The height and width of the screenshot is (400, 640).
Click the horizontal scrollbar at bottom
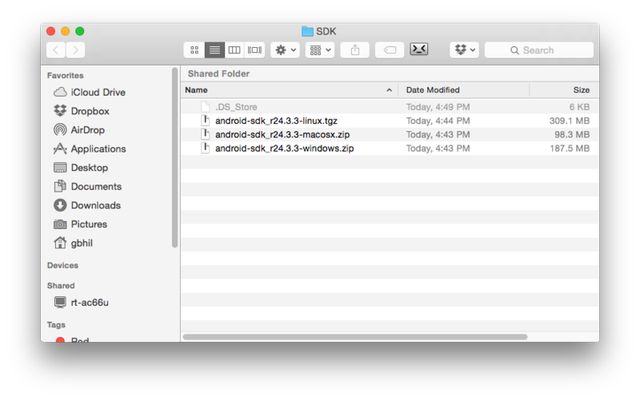[x=355, y=337]
